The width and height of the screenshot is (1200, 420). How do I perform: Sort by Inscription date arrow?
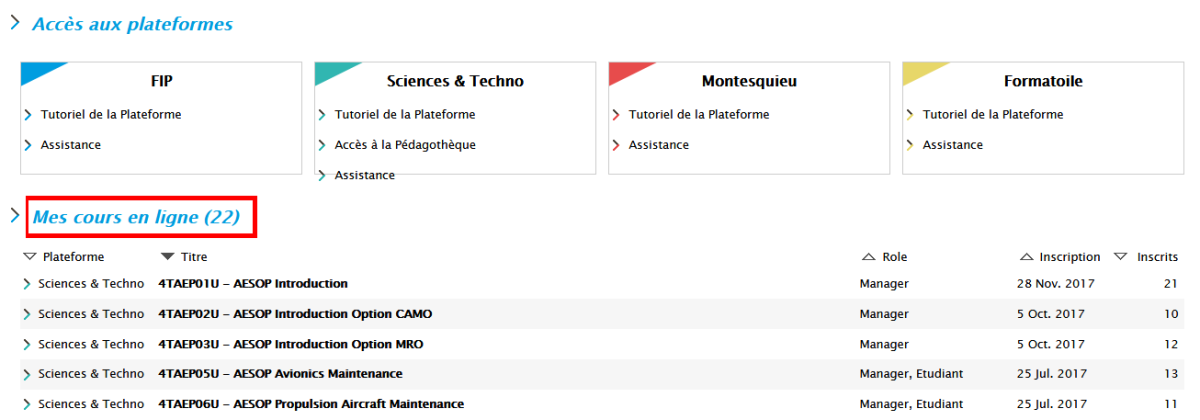[1026, 257]
